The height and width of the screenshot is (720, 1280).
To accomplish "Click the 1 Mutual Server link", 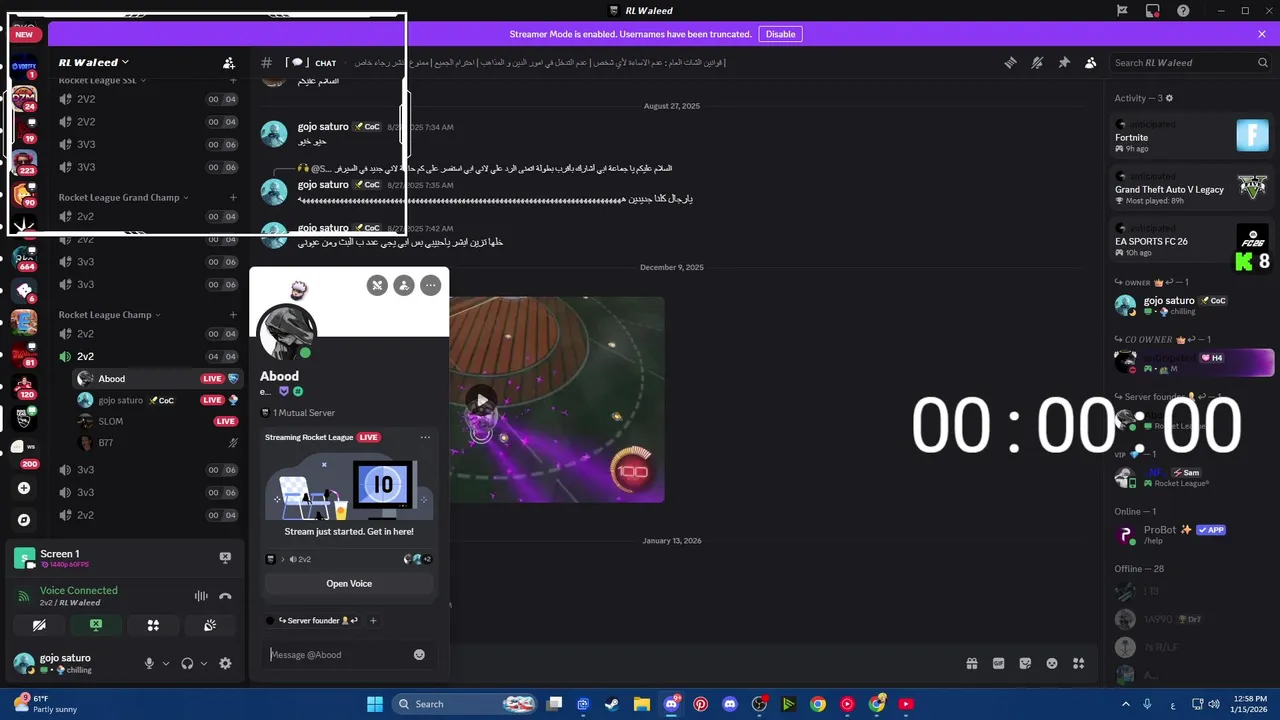I will 304,412.
